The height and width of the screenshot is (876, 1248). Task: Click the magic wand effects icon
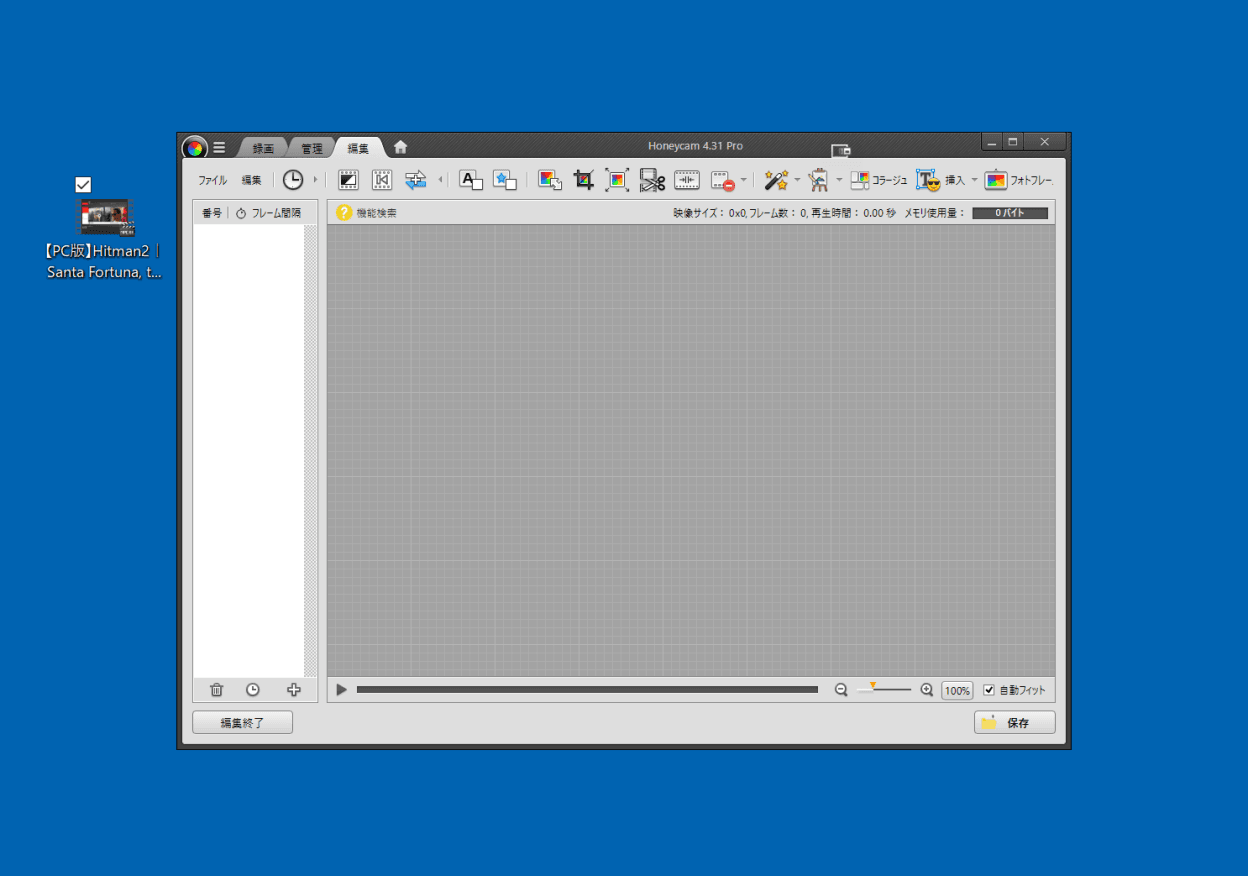click(775, 180)
